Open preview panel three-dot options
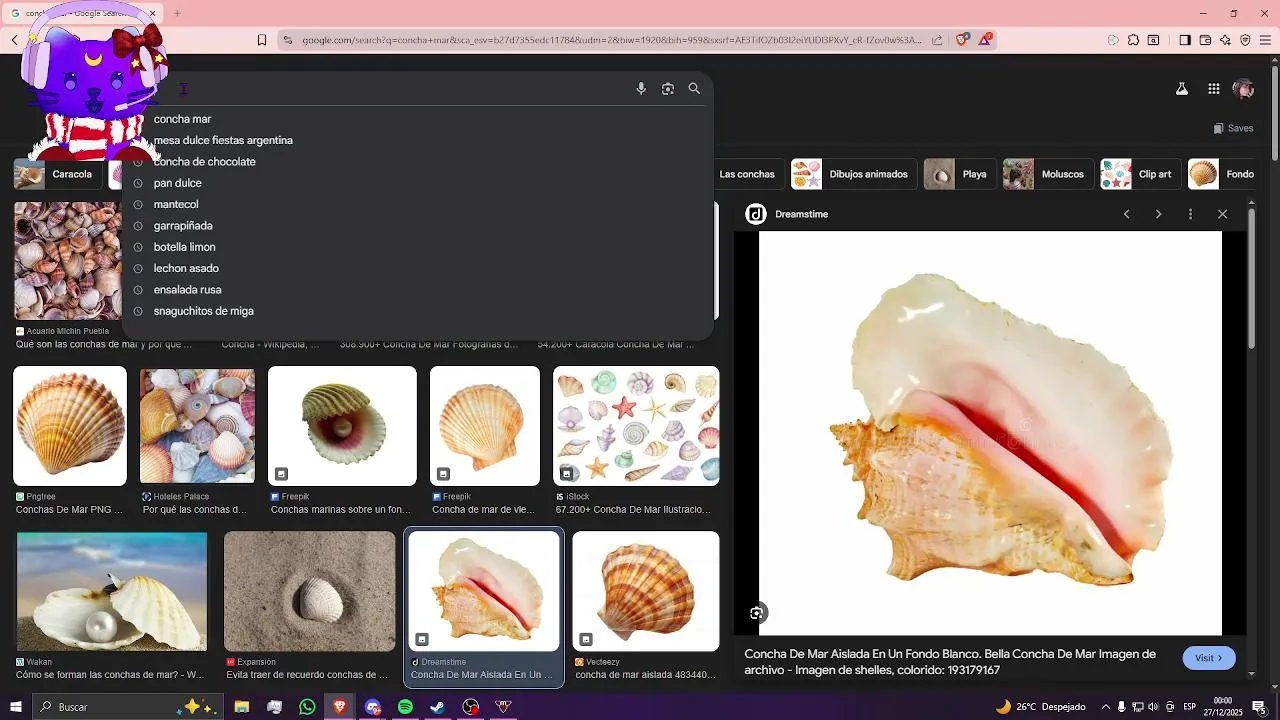Image resolution: width=1280 pixels, height=720 pixels. coord(1190,214)
